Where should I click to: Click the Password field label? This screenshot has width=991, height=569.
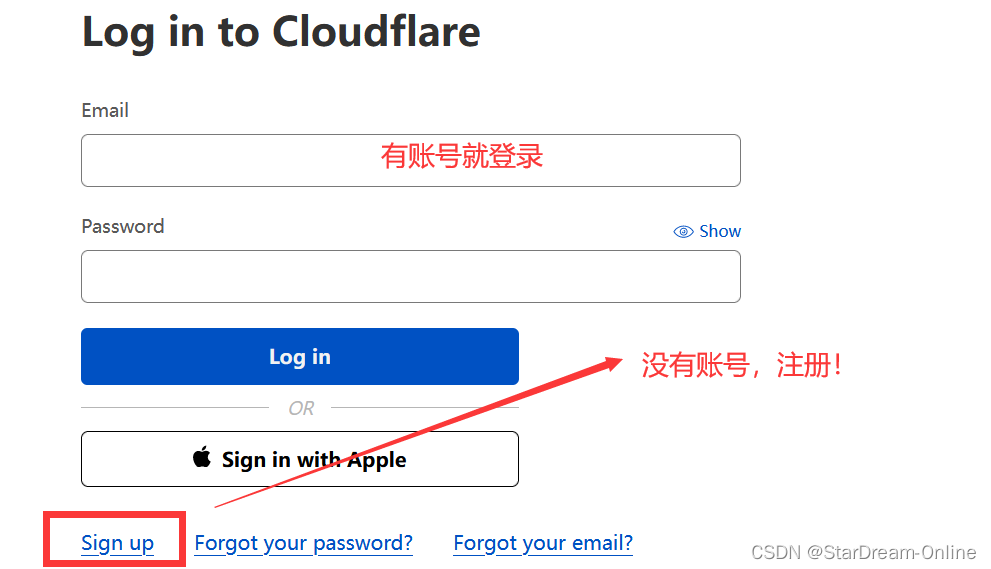click(x=123, y=226)
